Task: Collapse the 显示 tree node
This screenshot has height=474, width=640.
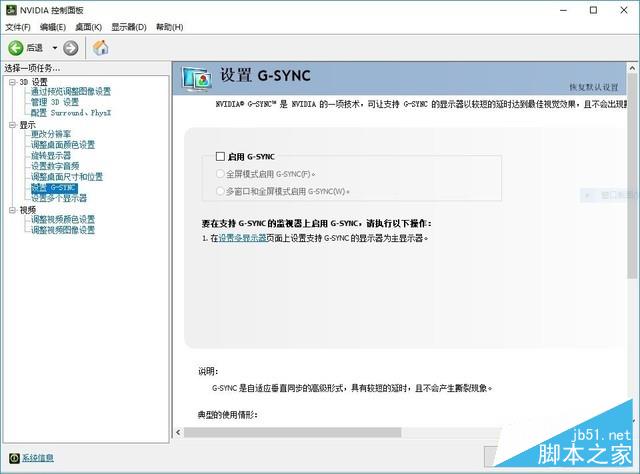Action: click(12, 125)
